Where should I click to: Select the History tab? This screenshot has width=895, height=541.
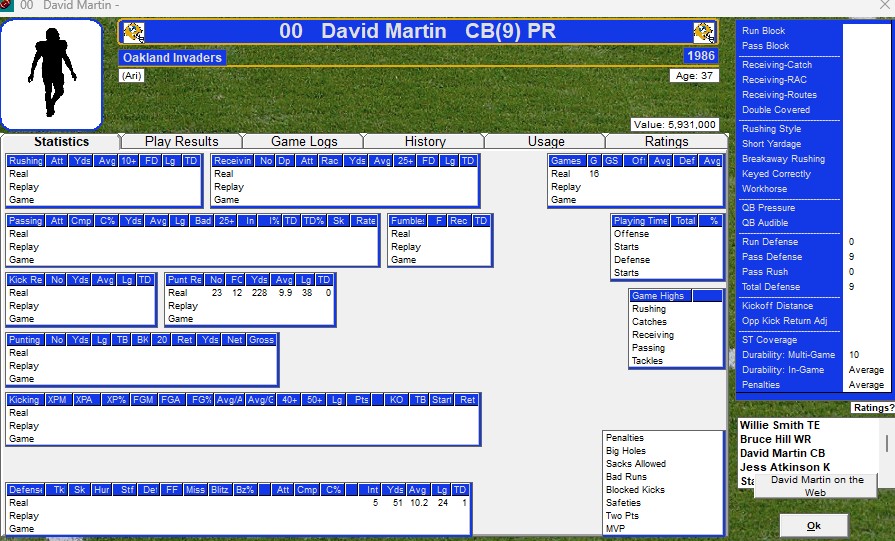tap(425, 141)
